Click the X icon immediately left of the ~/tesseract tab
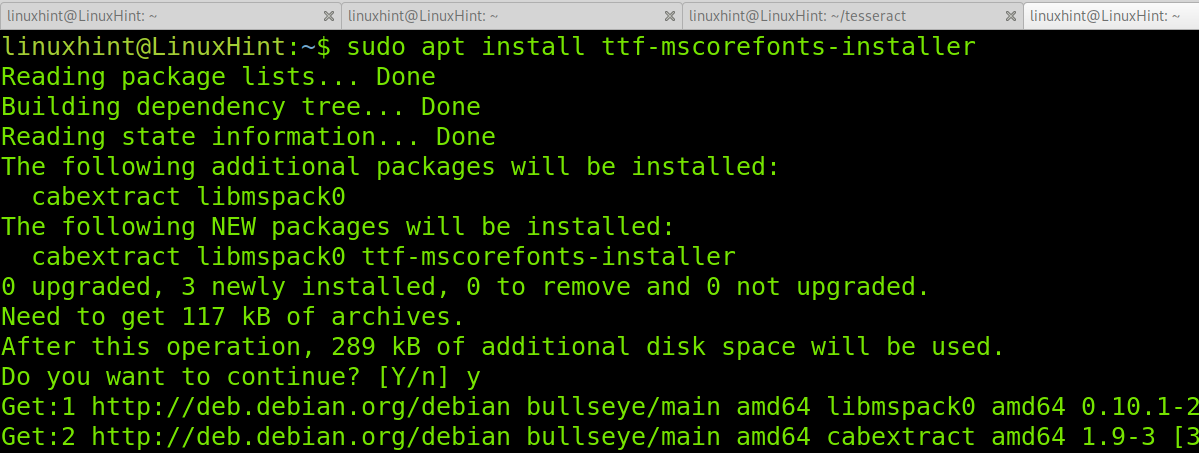Image resolution: width=1199 pixels, height=453 pixels. click(x=670, y=15)
